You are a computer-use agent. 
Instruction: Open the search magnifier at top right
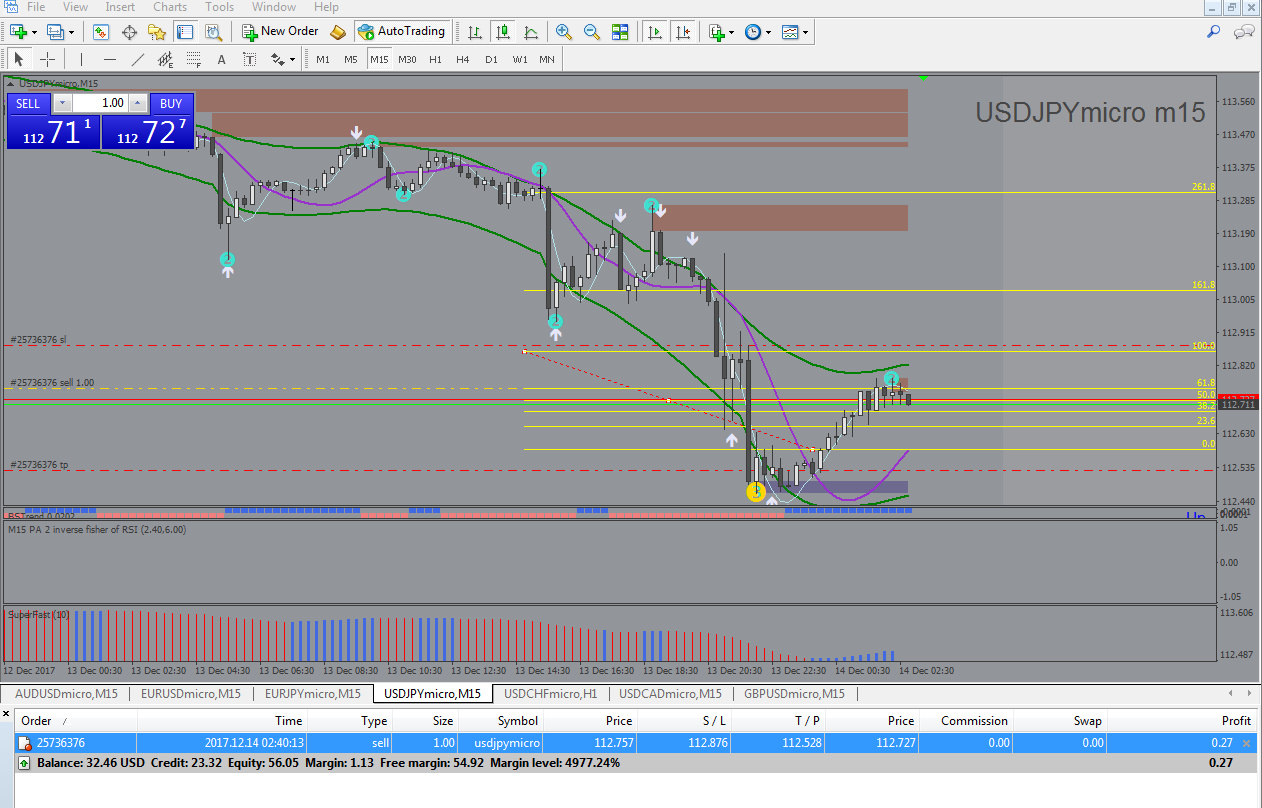coord(1214,32)
